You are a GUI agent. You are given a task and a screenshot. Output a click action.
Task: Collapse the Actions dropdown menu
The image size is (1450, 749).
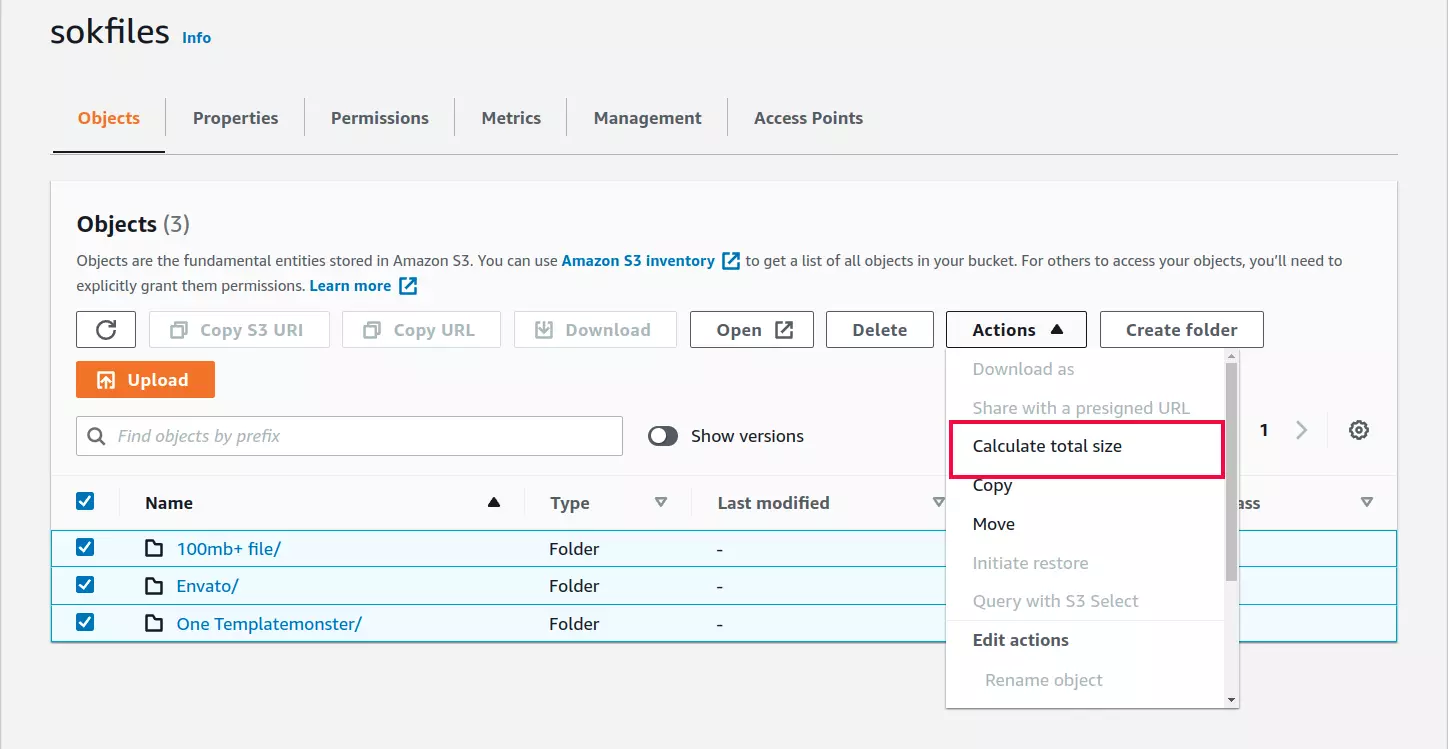click(x=1016, y=330)
